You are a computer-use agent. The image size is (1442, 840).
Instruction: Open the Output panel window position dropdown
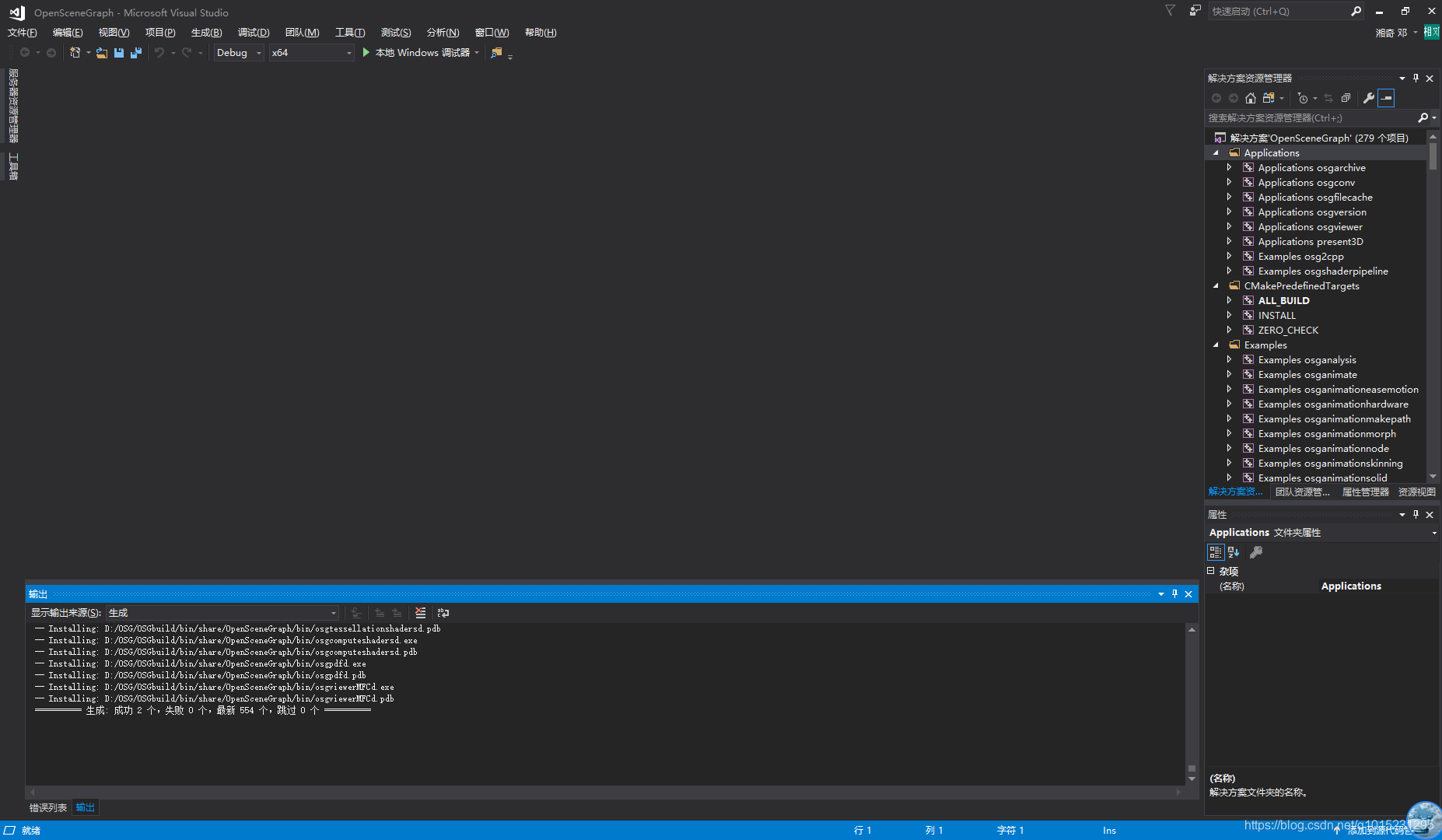pos(1161,594)
